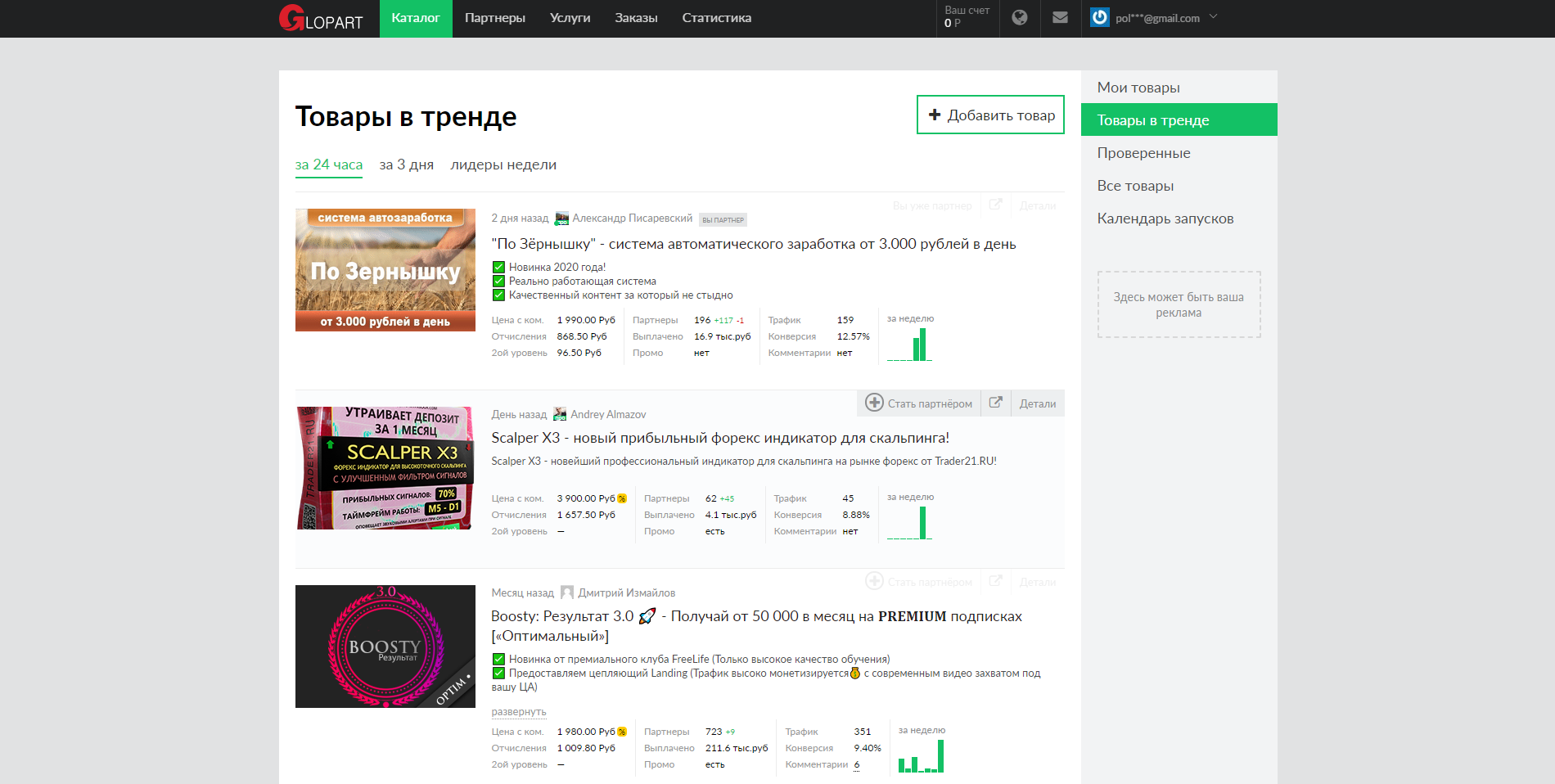Screen dimensions: 1555x784
Task: Open the Статистика menu
Action: 717,18
